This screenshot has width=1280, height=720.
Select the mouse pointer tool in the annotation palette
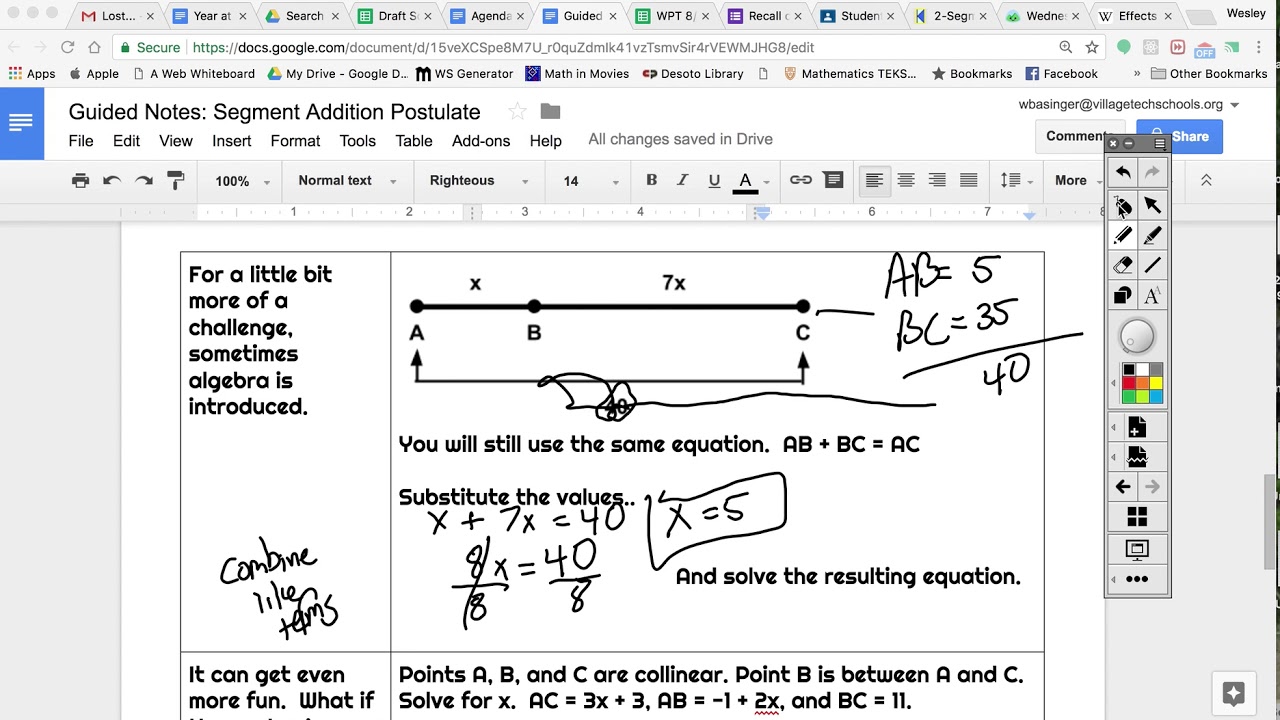(x=1123, y=205)
